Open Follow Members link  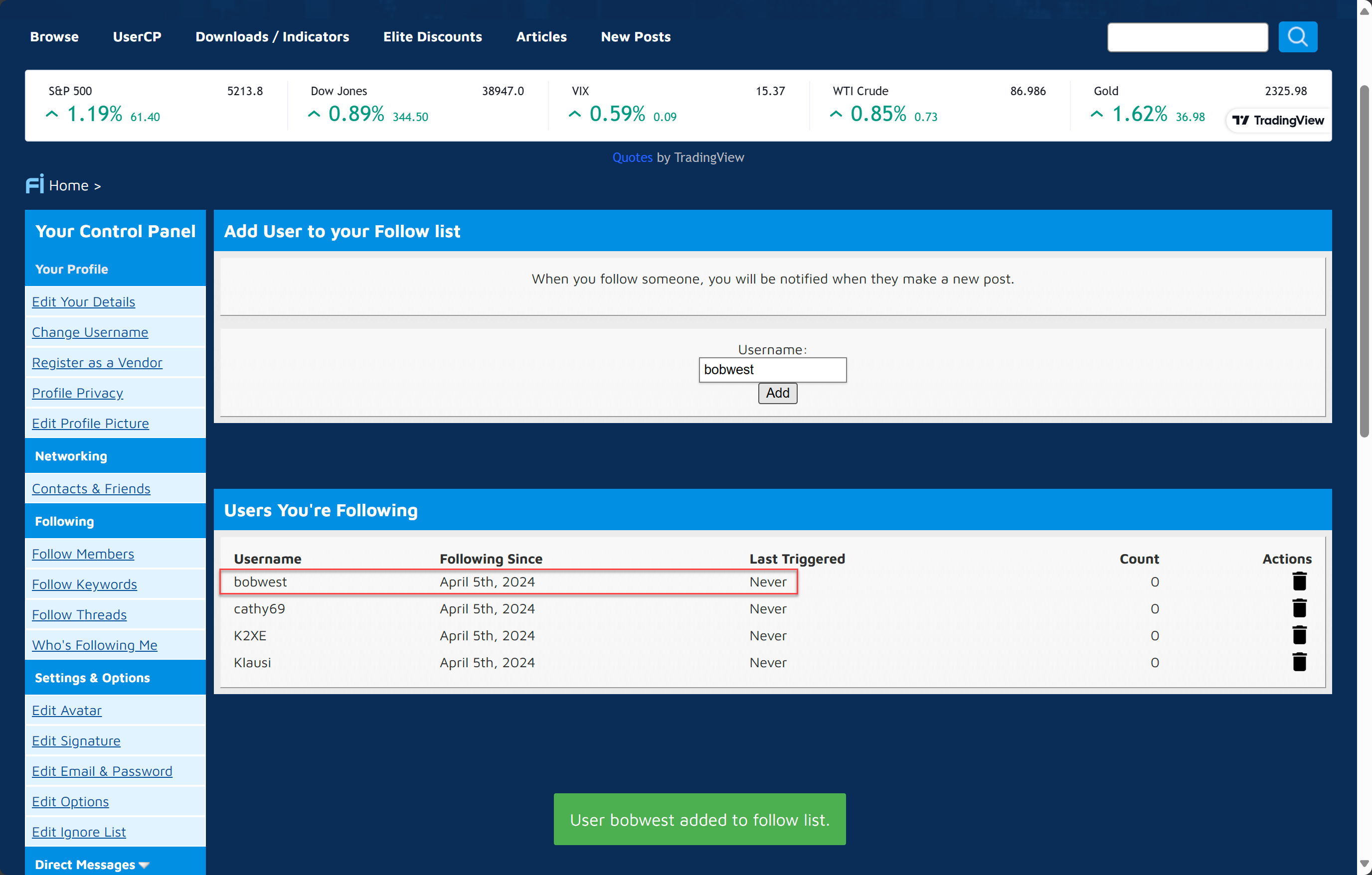click(x=83, y=553)
